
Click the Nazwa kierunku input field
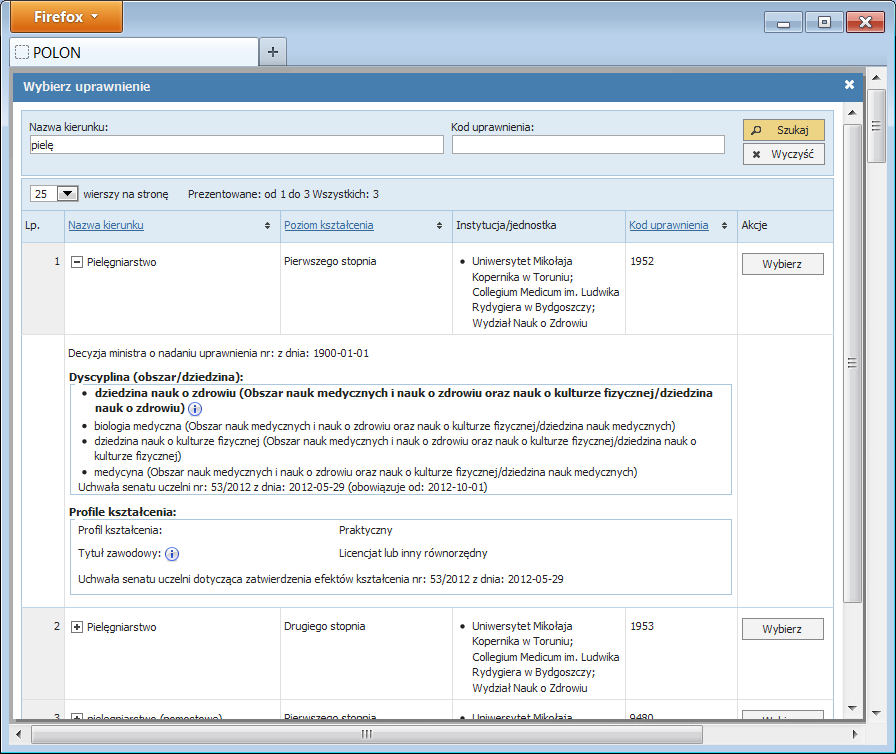236,145
